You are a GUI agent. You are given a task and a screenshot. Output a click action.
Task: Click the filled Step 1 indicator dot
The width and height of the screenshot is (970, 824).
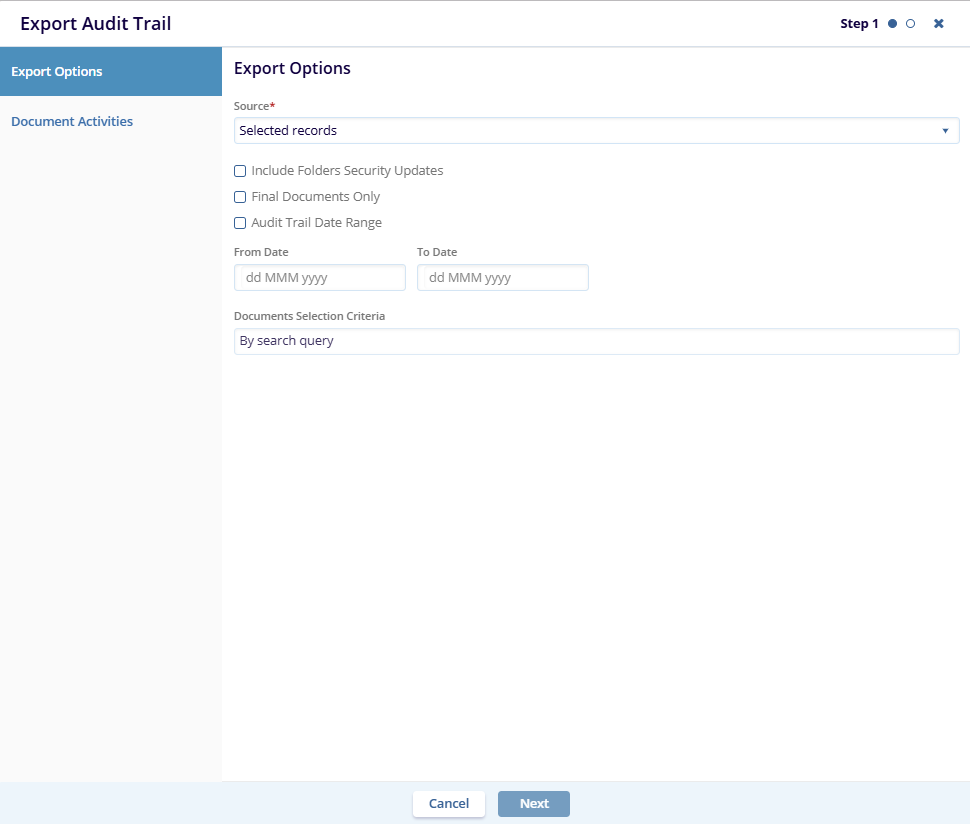pyautogui.click(x=892, y=24)
